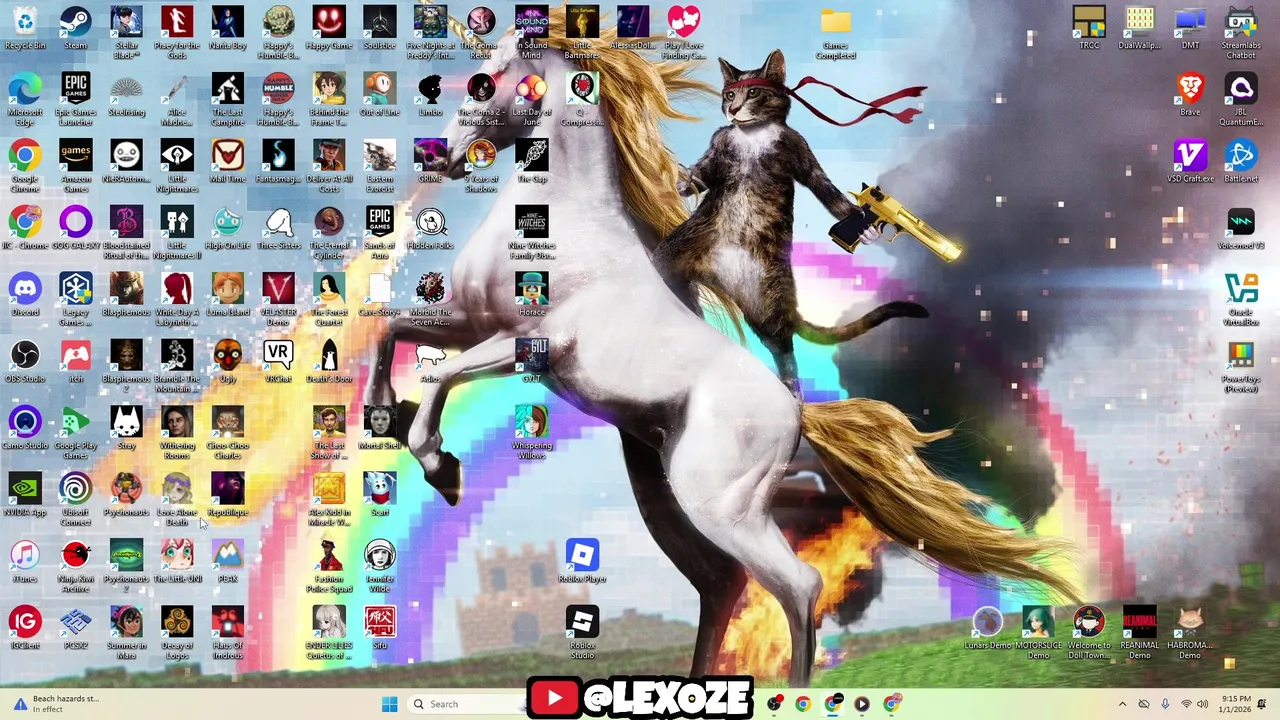Select the Google Chrome desktop shortcut
Viewport: 1280px width, 720px height.
pyautogui.click(x=25, y=166)
